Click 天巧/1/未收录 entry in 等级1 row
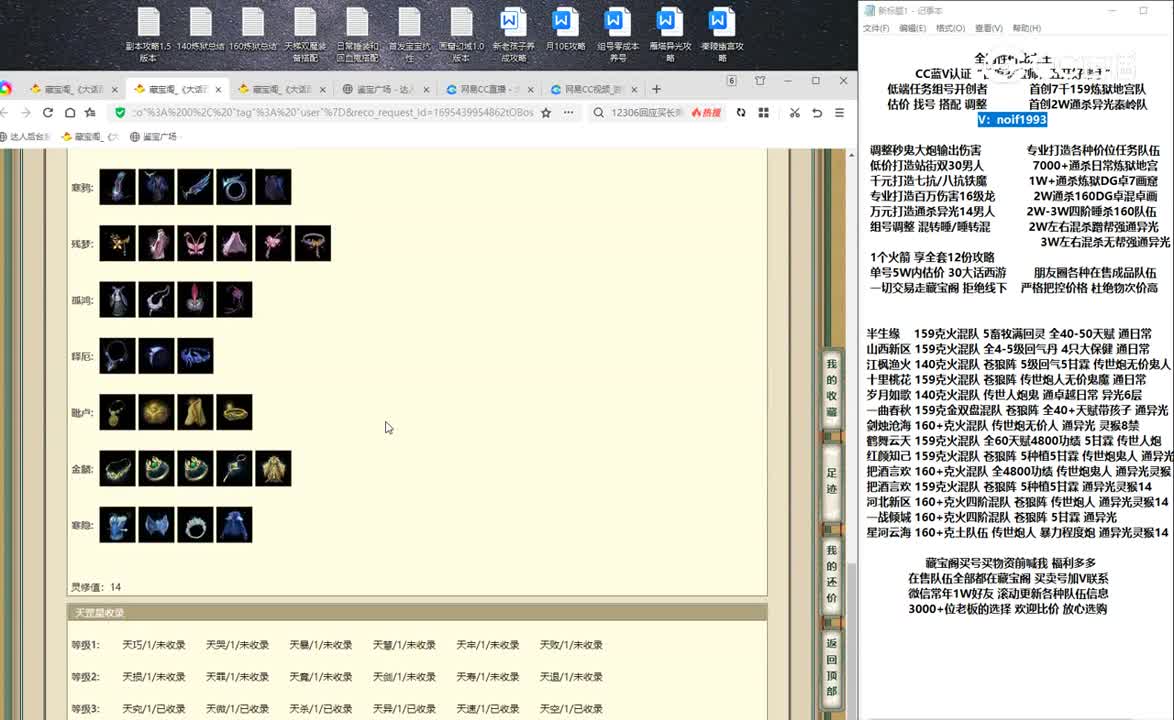1174x720 pixels. tap(153, 644)
